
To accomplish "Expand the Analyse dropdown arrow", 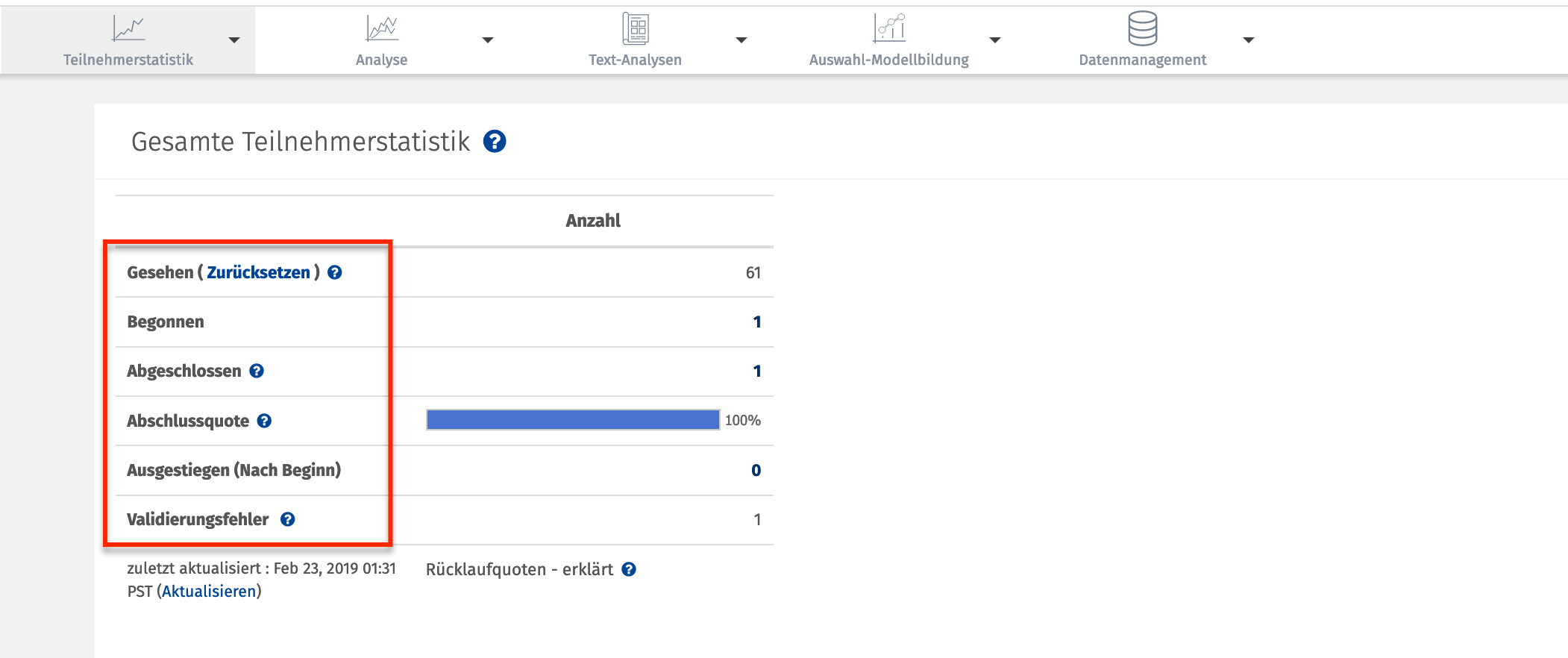I will tap(488, 40).
